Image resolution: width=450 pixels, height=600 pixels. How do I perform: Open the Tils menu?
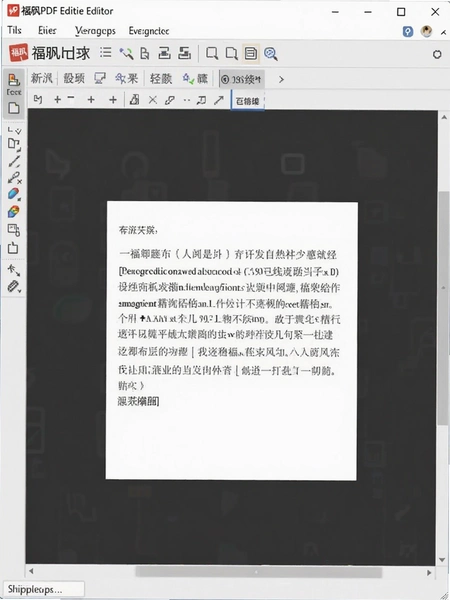[x=14, y=30]
